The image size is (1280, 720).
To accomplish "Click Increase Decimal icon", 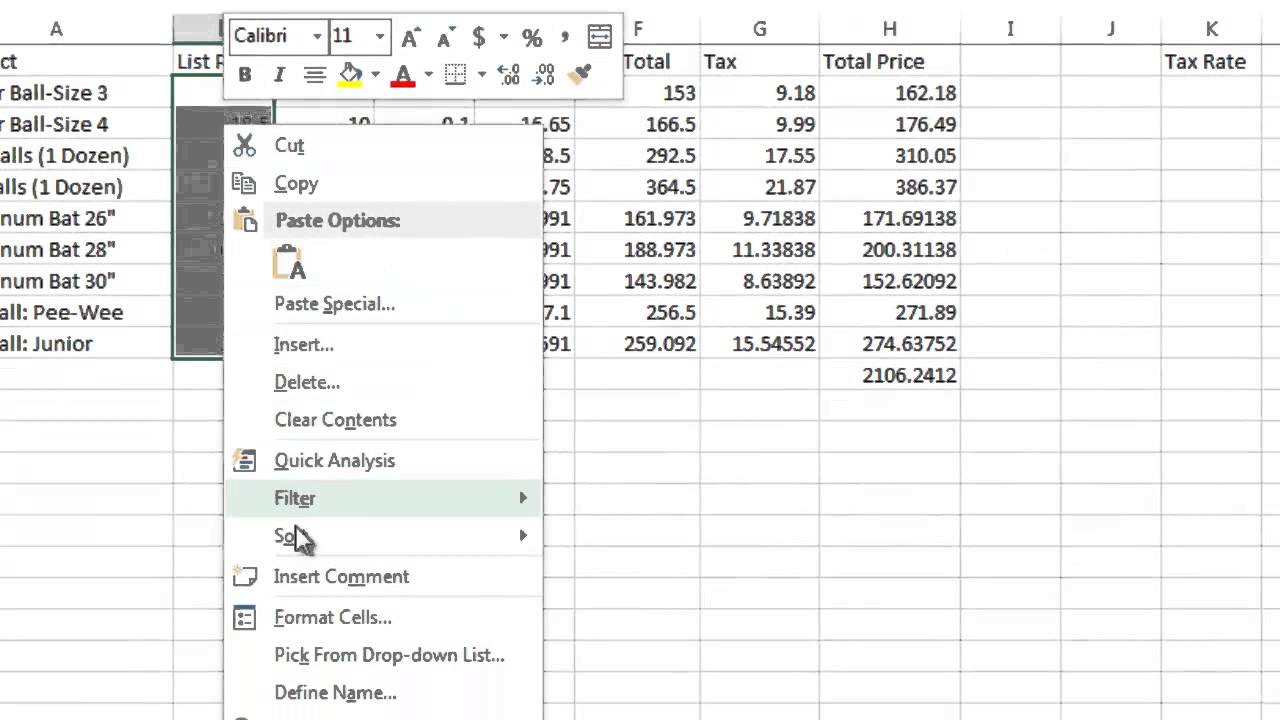I will pyautogui.click(x=508, y=75).
